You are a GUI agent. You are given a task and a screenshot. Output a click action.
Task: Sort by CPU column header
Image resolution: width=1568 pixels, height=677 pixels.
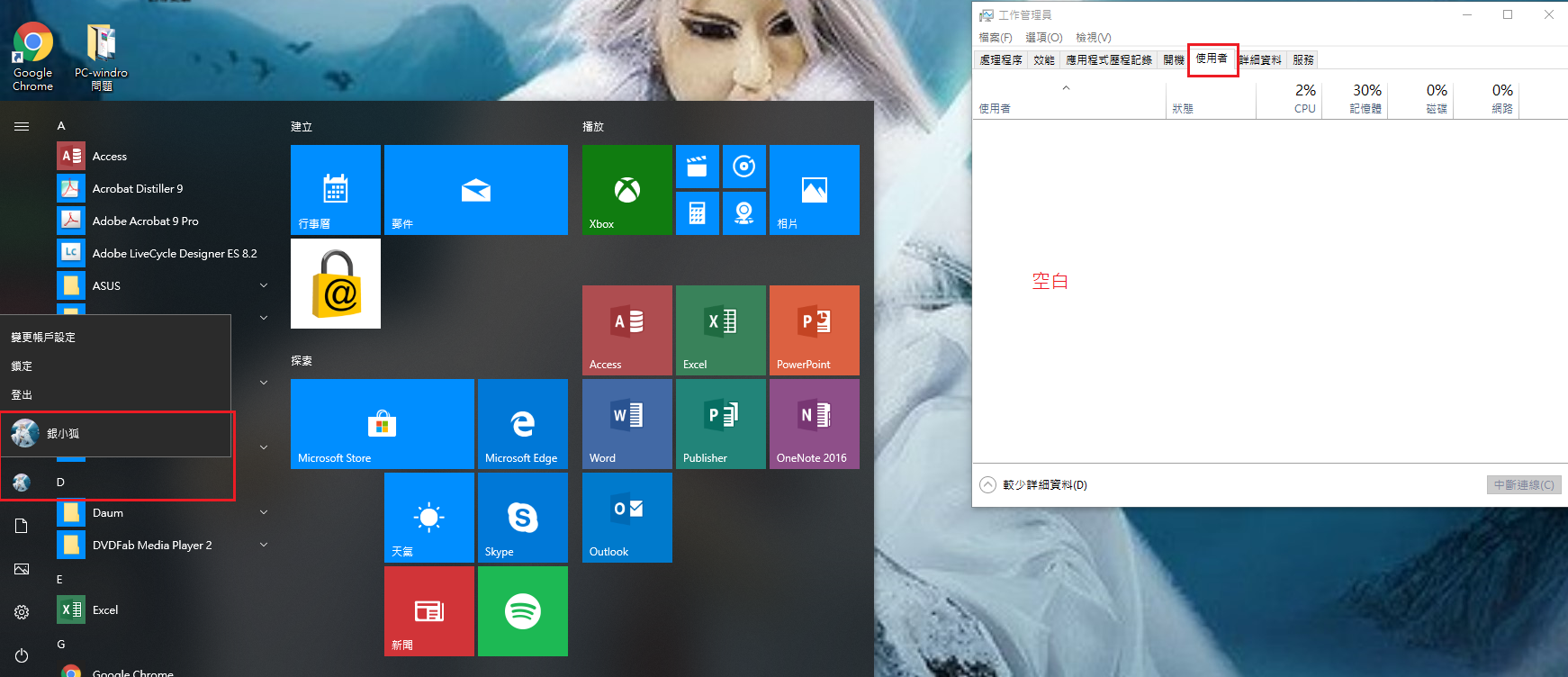[1289, 99]
